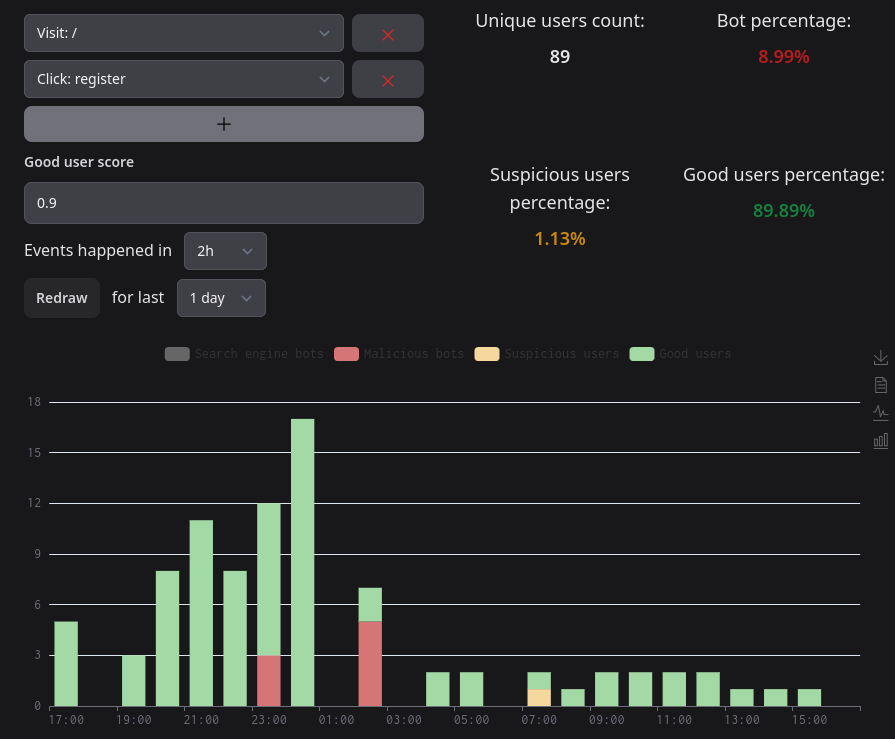895x739 pixels.
Task: Toggle Search engine bots legend series
Action: [245, 354]
